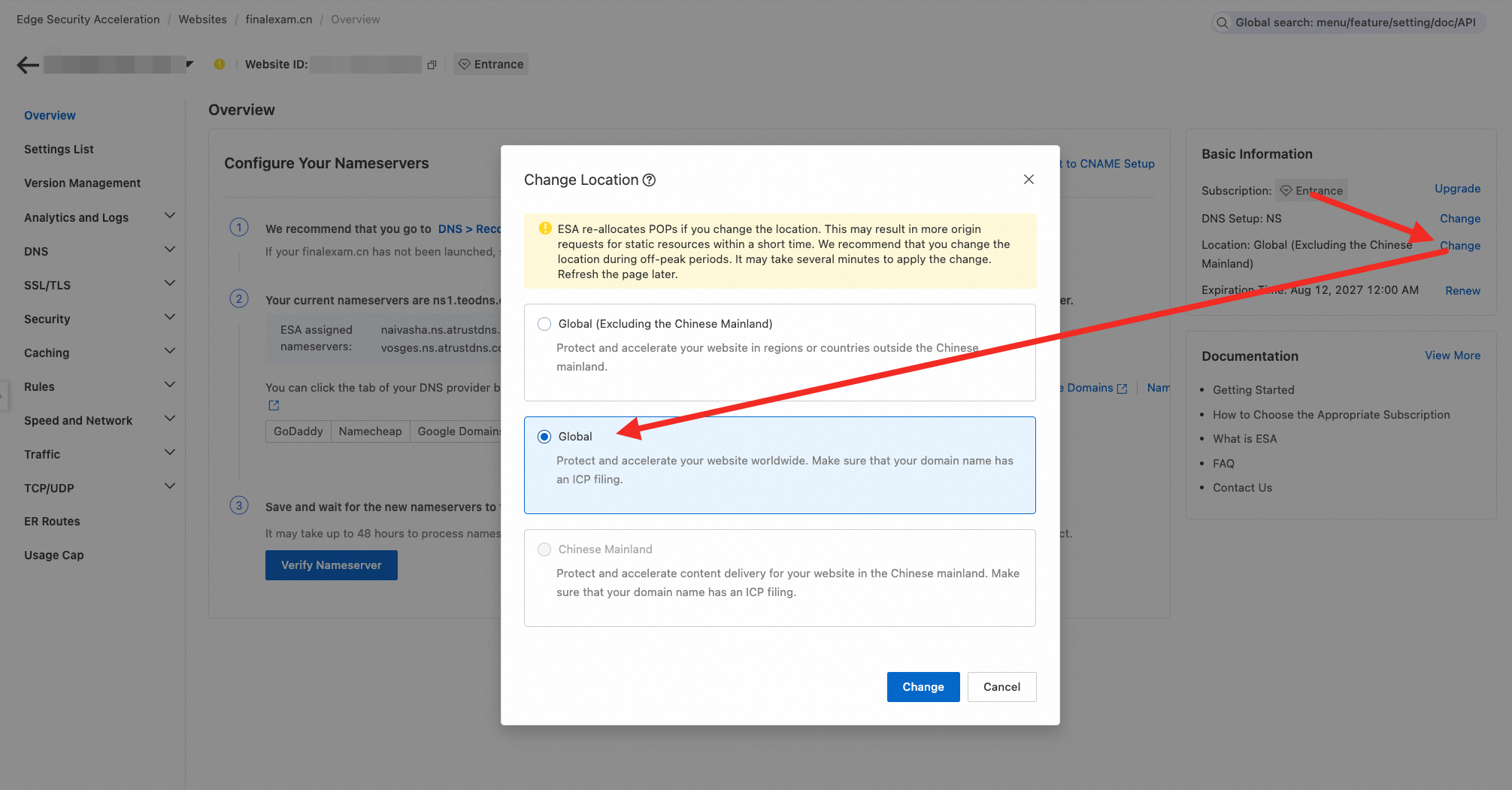Select the Chinese Mainland radio option
Screen dimensions: 1512x790
[x=544, y=549]
